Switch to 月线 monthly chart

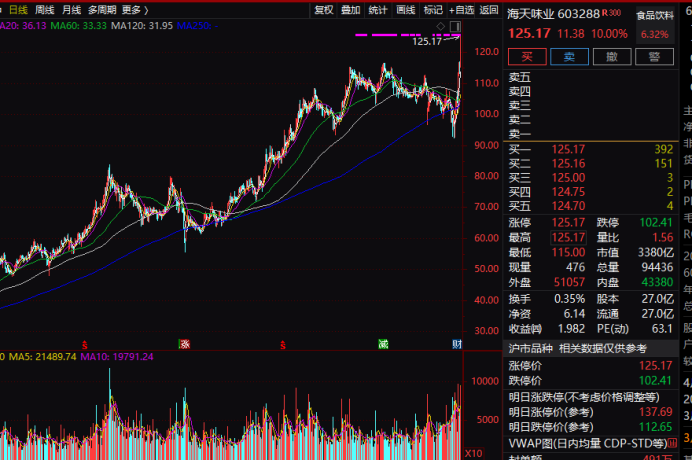pos(71,10)
